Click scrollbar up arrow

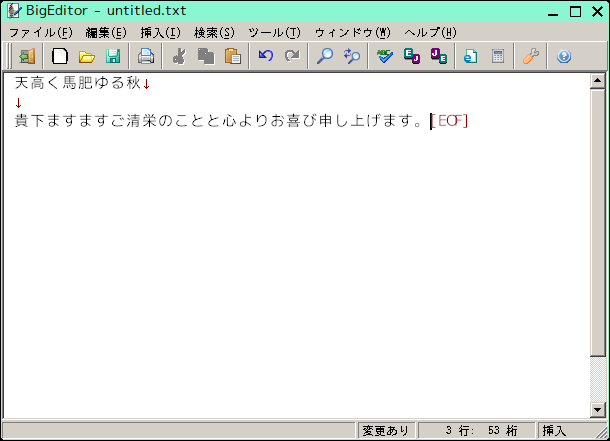coord(597,81)
